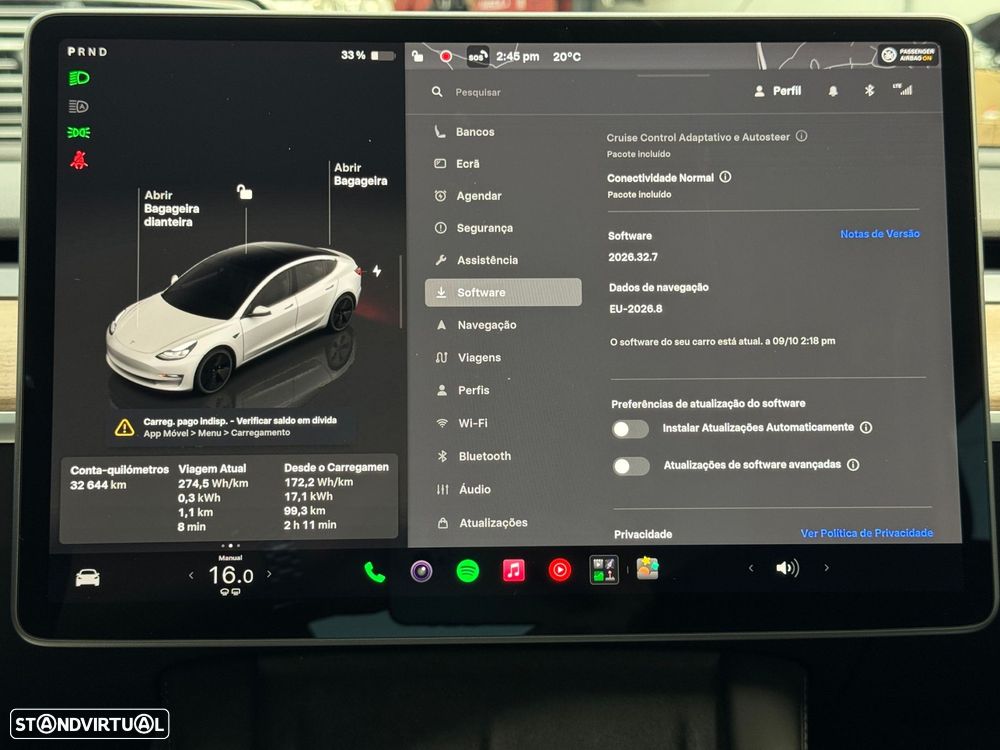Show info for Conectividade Normal

tap(725, 177)
